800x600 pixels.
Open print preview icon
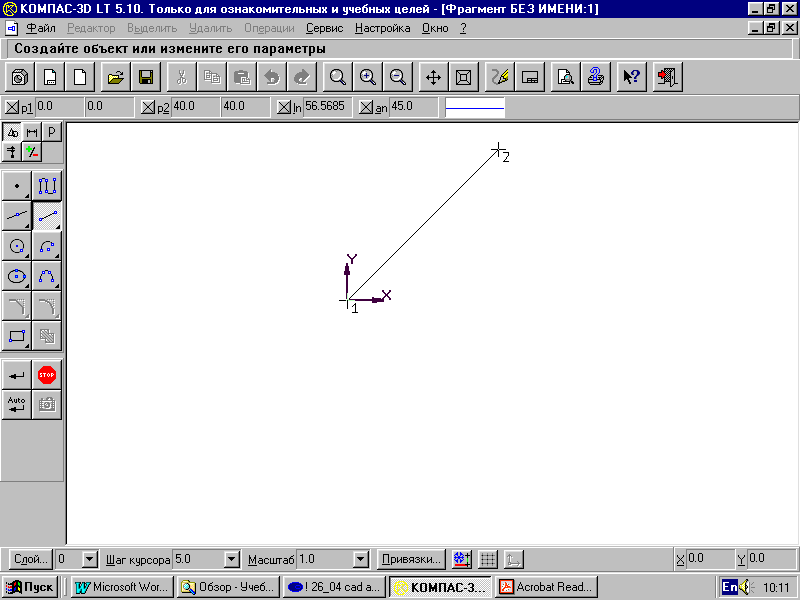pyautogui.click(x=565, y=77)
